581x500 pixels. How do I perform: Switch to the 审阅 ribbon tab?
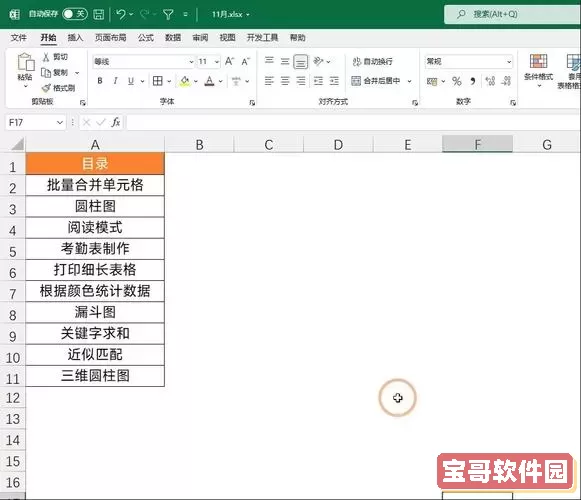200,37
